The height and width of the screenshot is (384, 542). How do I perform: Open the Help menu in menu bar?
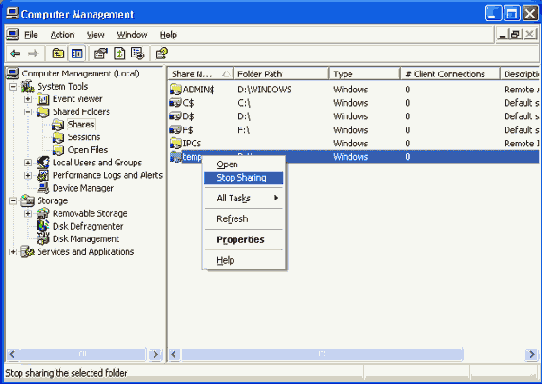tap(168, 35)
